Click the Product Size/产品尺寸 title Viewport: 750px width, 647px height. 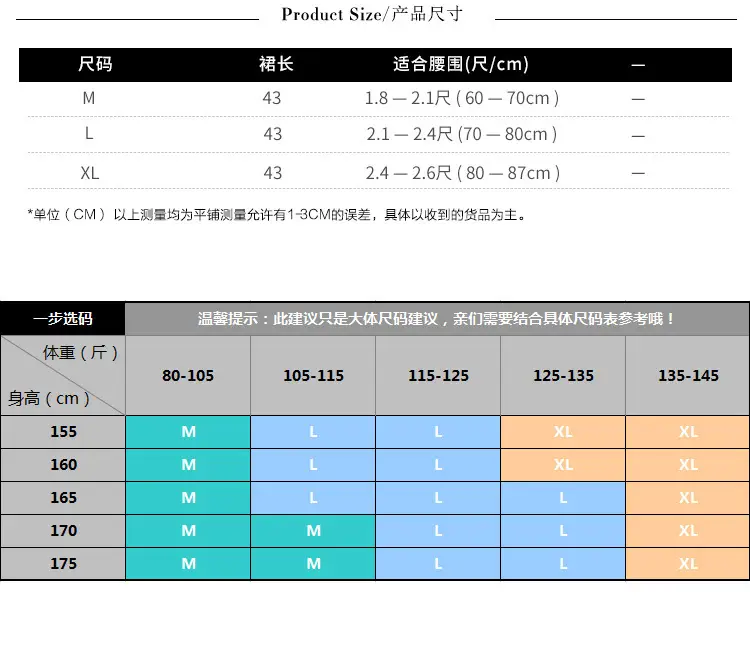(x=372, y=14)
